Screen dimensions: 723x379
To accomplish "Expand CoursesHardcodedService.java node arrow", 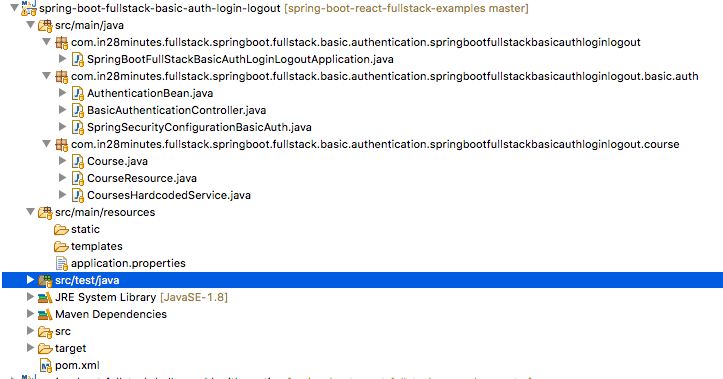I will [x=63, y=195].
